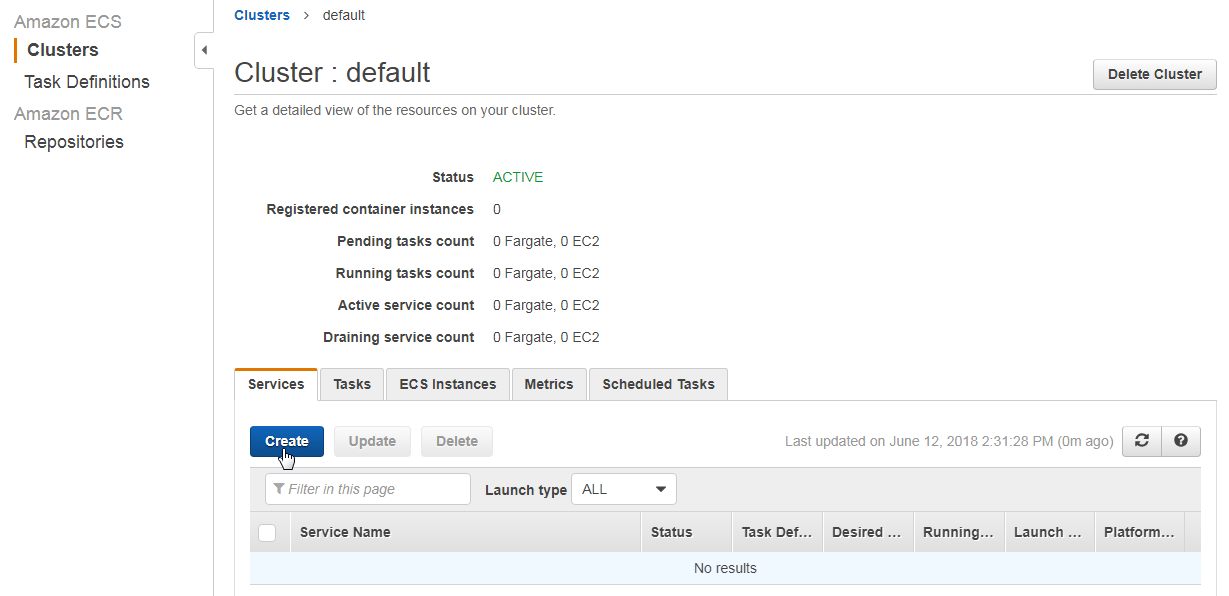Sort by the Service Name column
Image resolution: width=1229 pixels, height=596 pixels.
[x=465, y=532]
